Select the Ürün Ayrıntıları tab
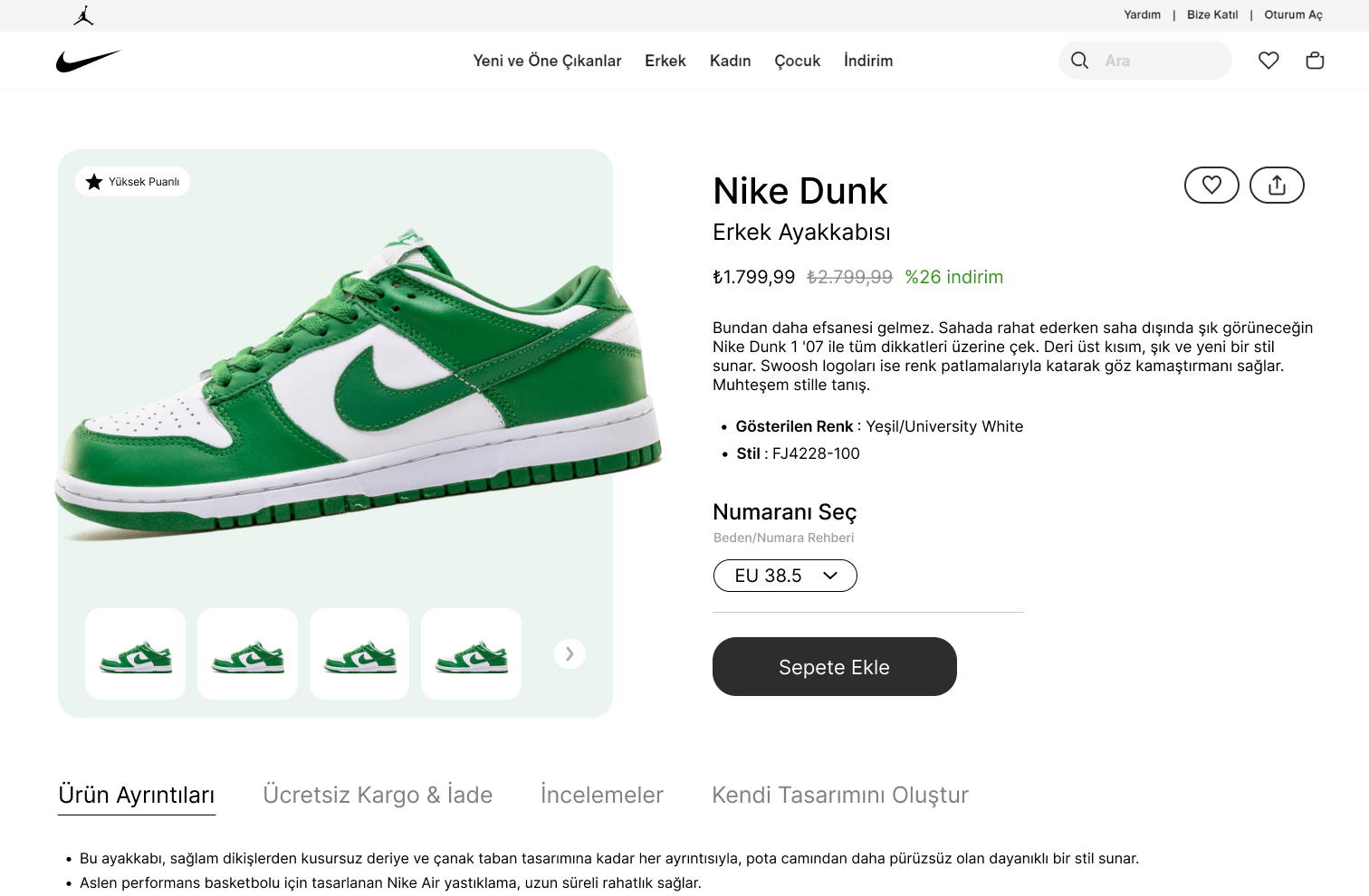This screenshot has height=896, width=1369. coord(137,795)
